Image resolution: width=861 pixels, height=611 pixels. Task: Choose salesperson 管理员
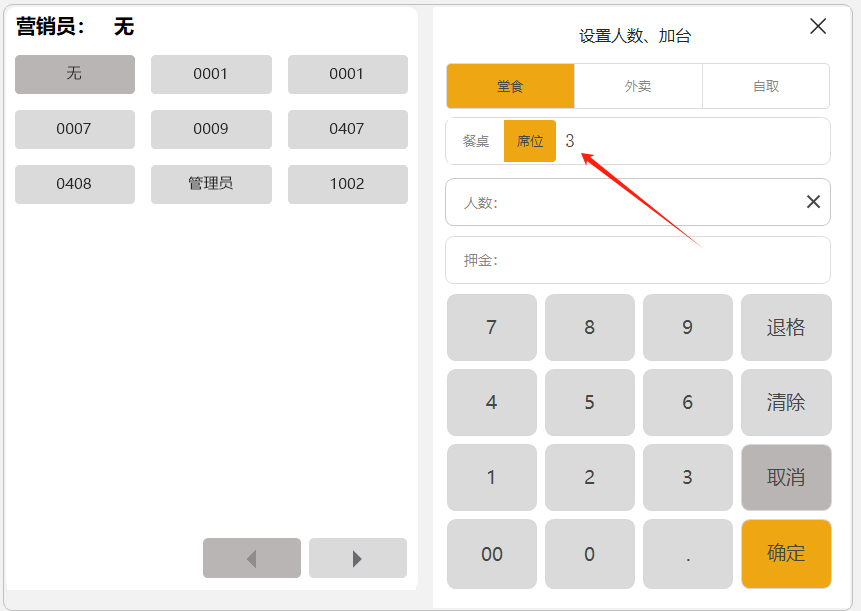[x=211, y=184]
